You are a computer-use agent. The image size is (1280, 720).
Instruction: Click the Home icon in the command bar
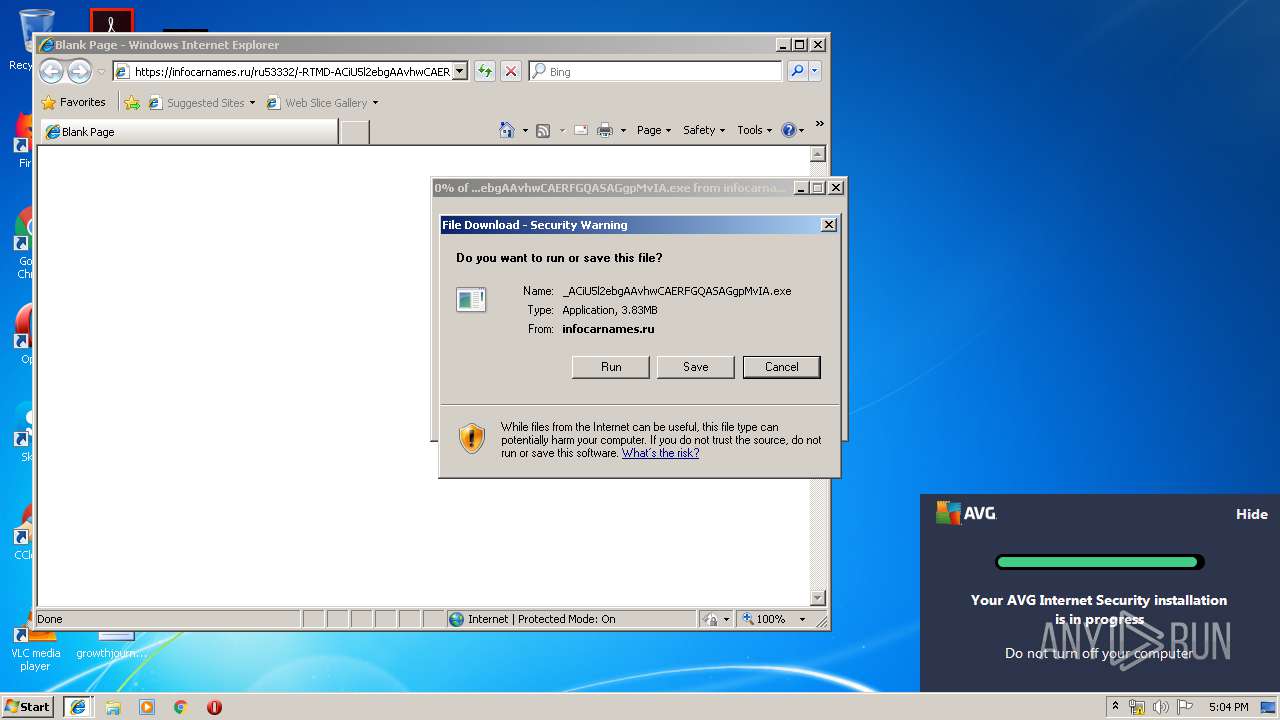pos(507,130)
